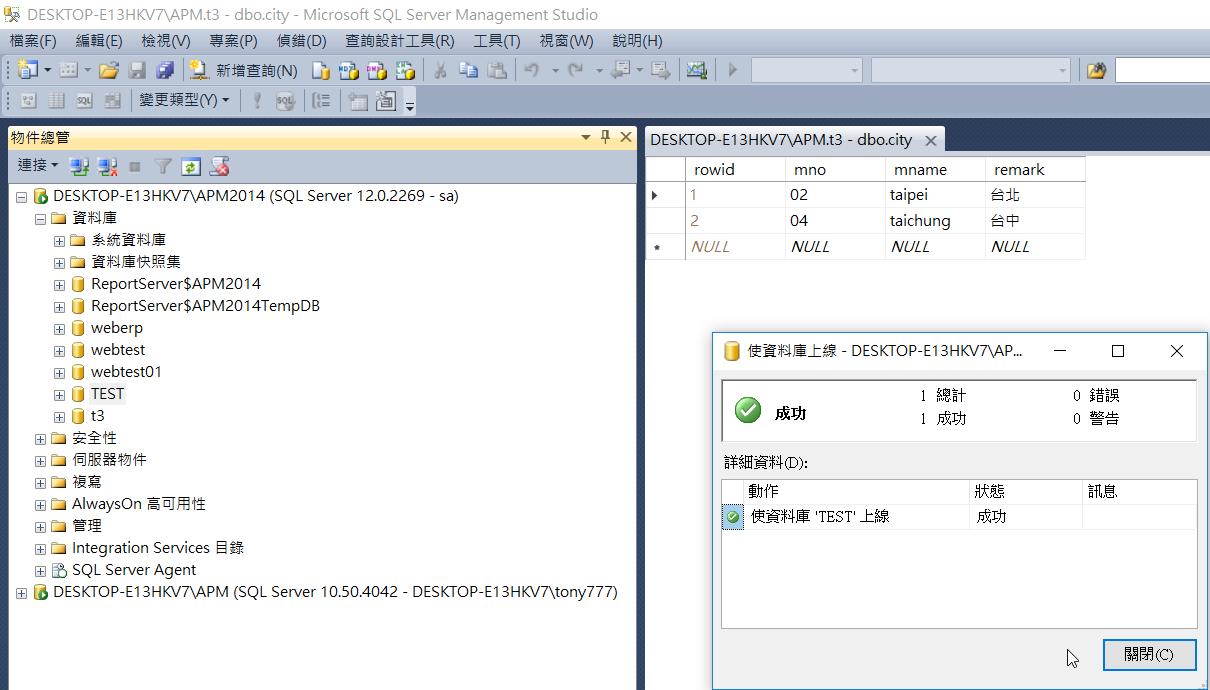The image size is (1210, 690).
Task: Expand 資料庫快照集 folder node
Action: coord(60,262)
